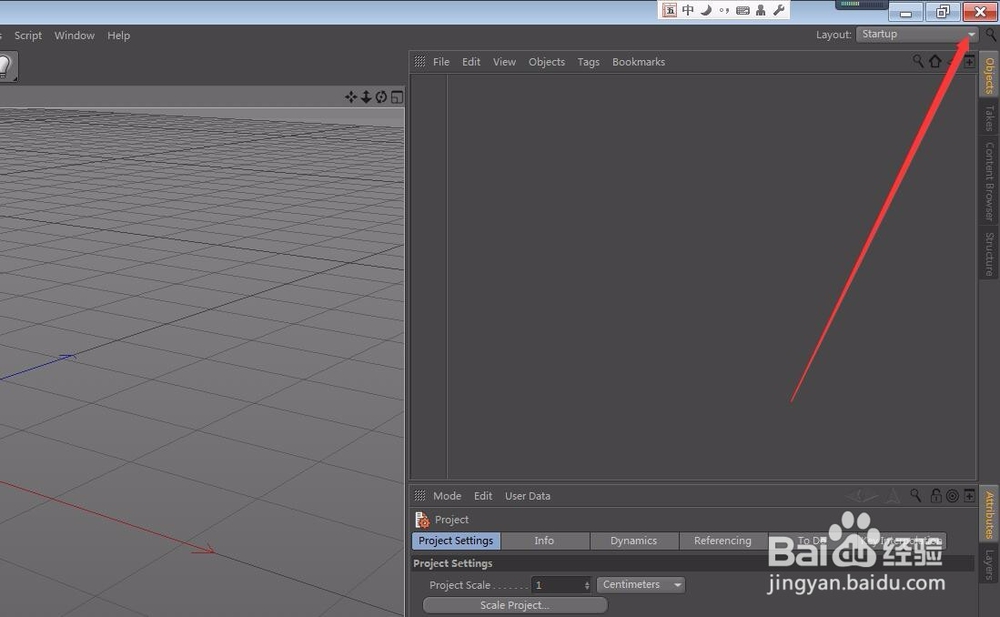Viewport: 1000px width, 617px height.
Task: Open the Help menu
Action: (119, 36)
